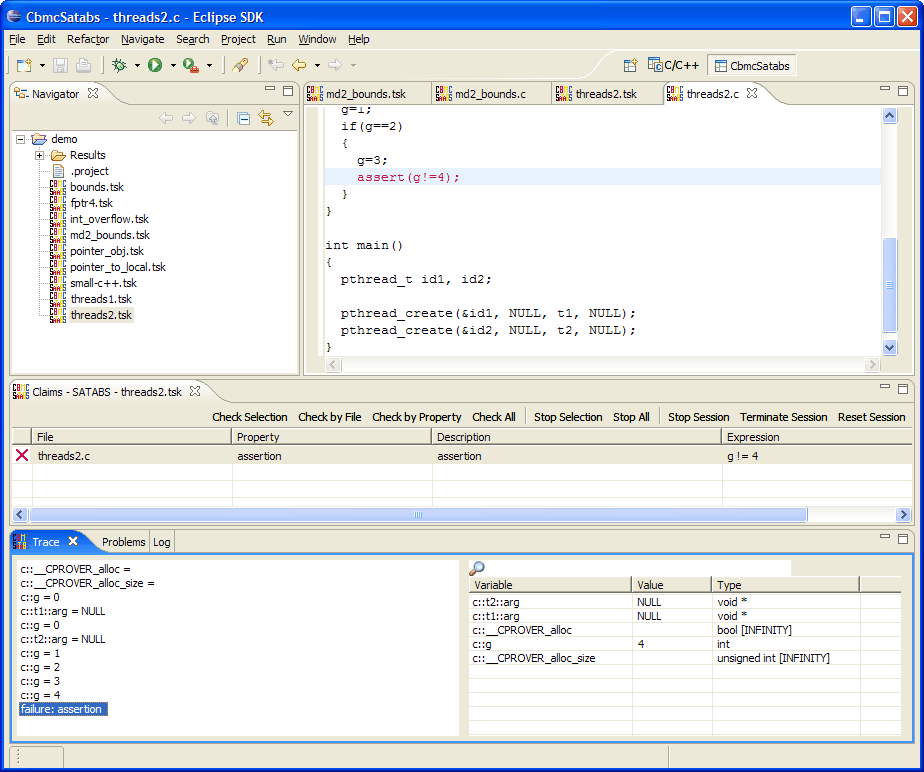Click Check All
The image size is (924, 772).
pos(494,417)
